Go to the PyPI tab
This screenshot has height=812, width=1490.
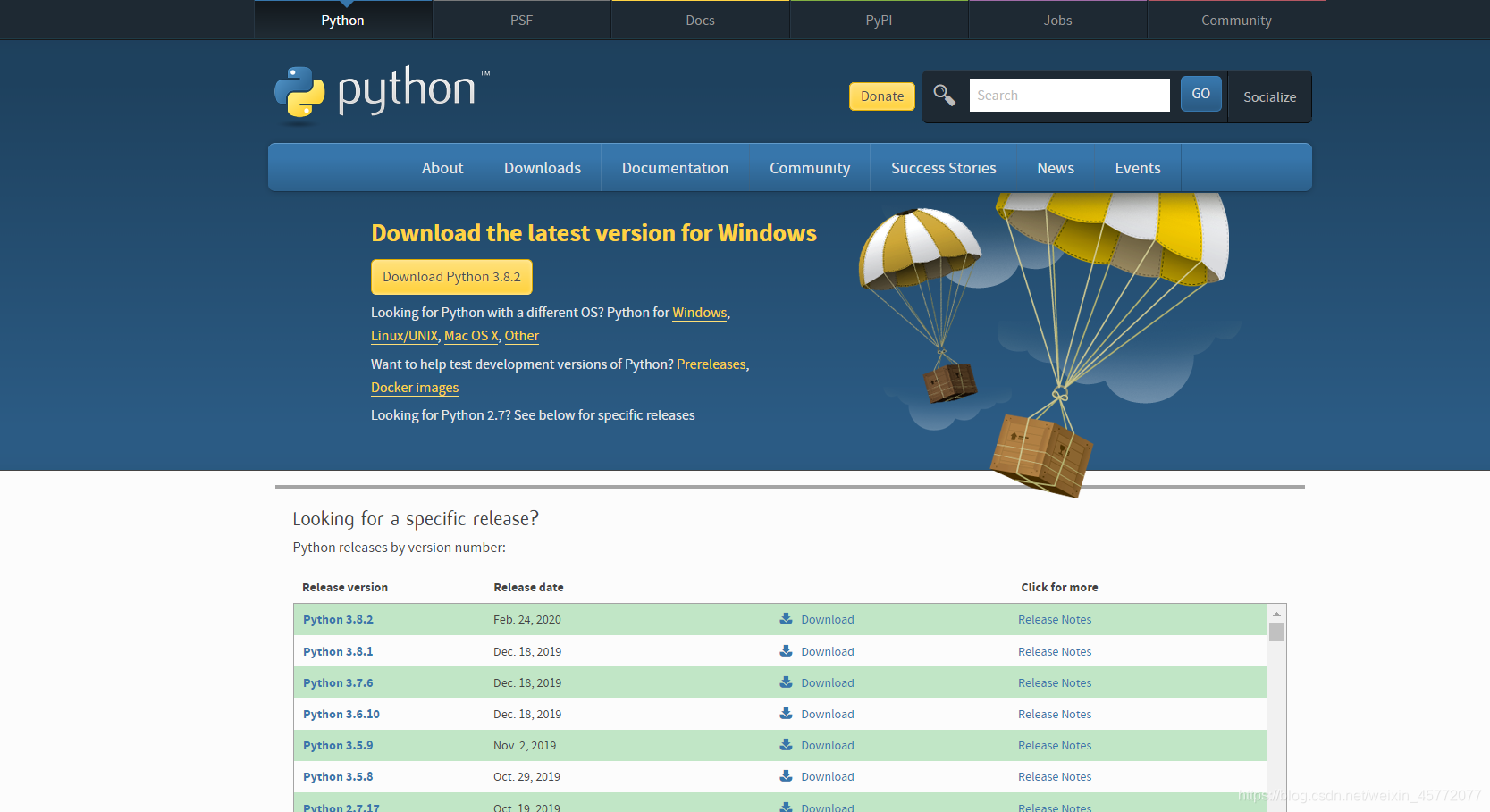pos(880,20)
